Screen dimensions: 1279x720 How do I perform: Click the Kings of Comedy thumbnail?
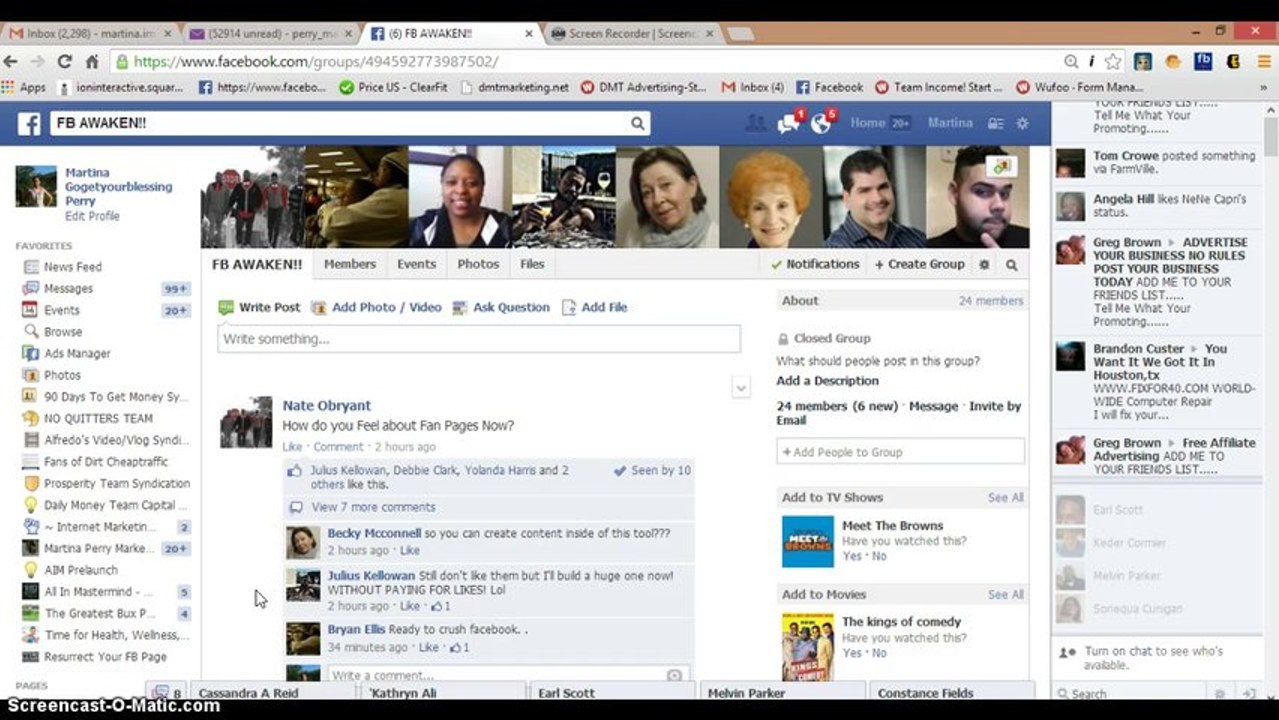(807, 647)
